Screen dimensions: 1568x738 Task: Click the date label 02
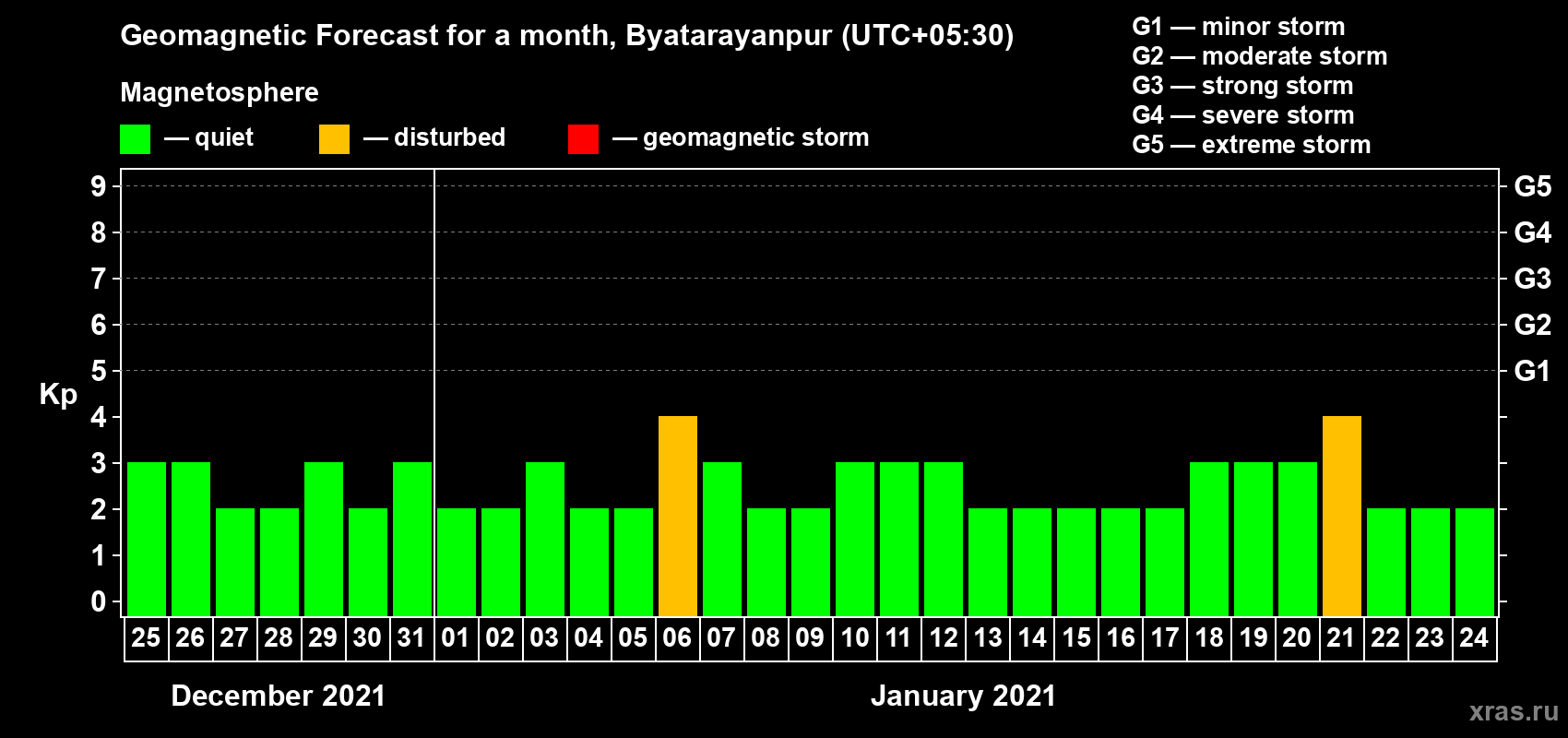[500, 638]
